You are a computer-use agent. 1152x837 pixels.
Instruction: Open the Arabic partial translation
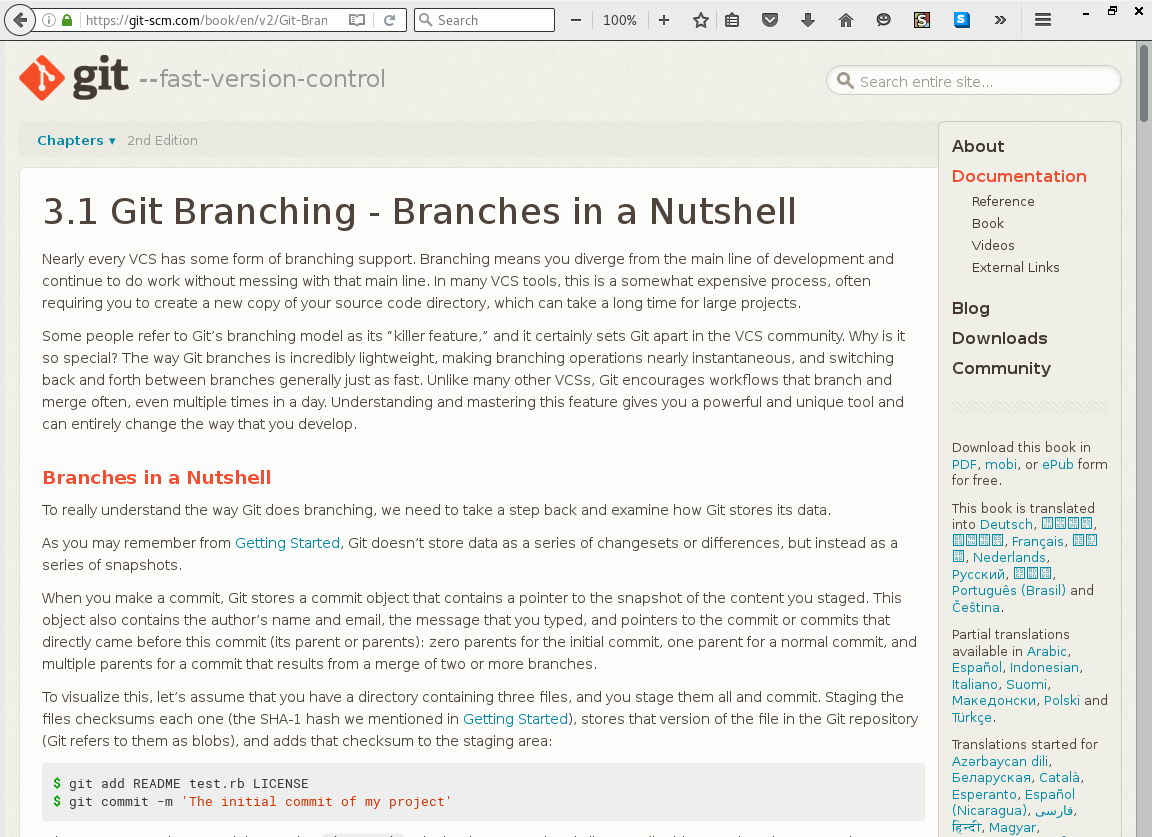click(1046, 652)
